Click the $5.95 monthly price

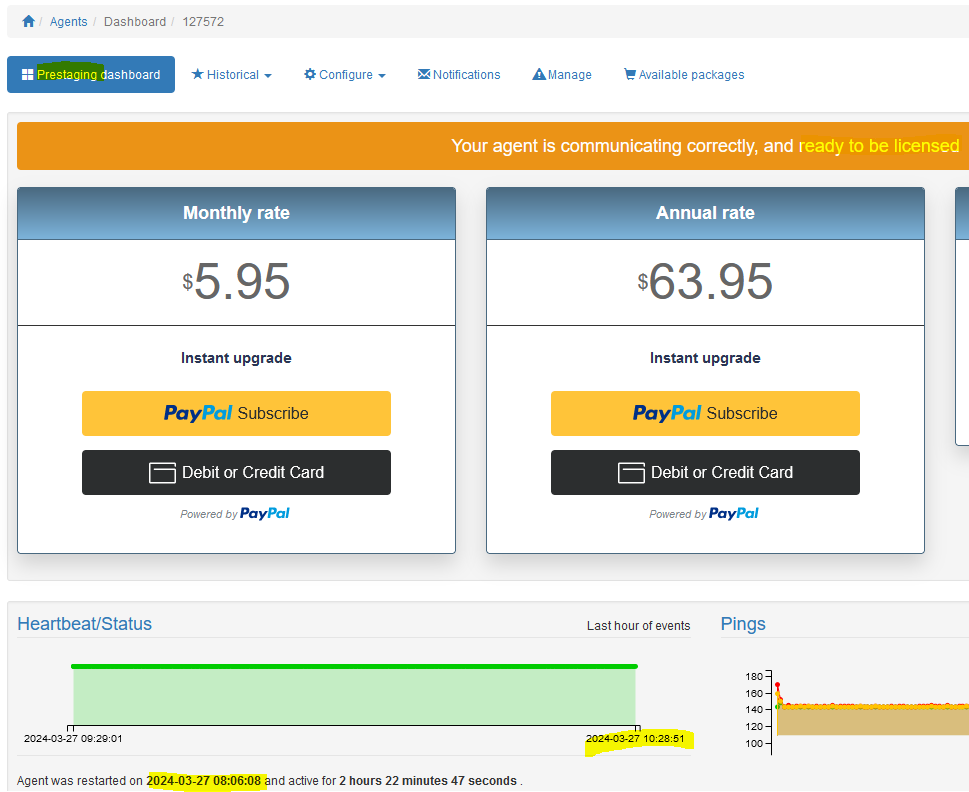pos(236,282)
